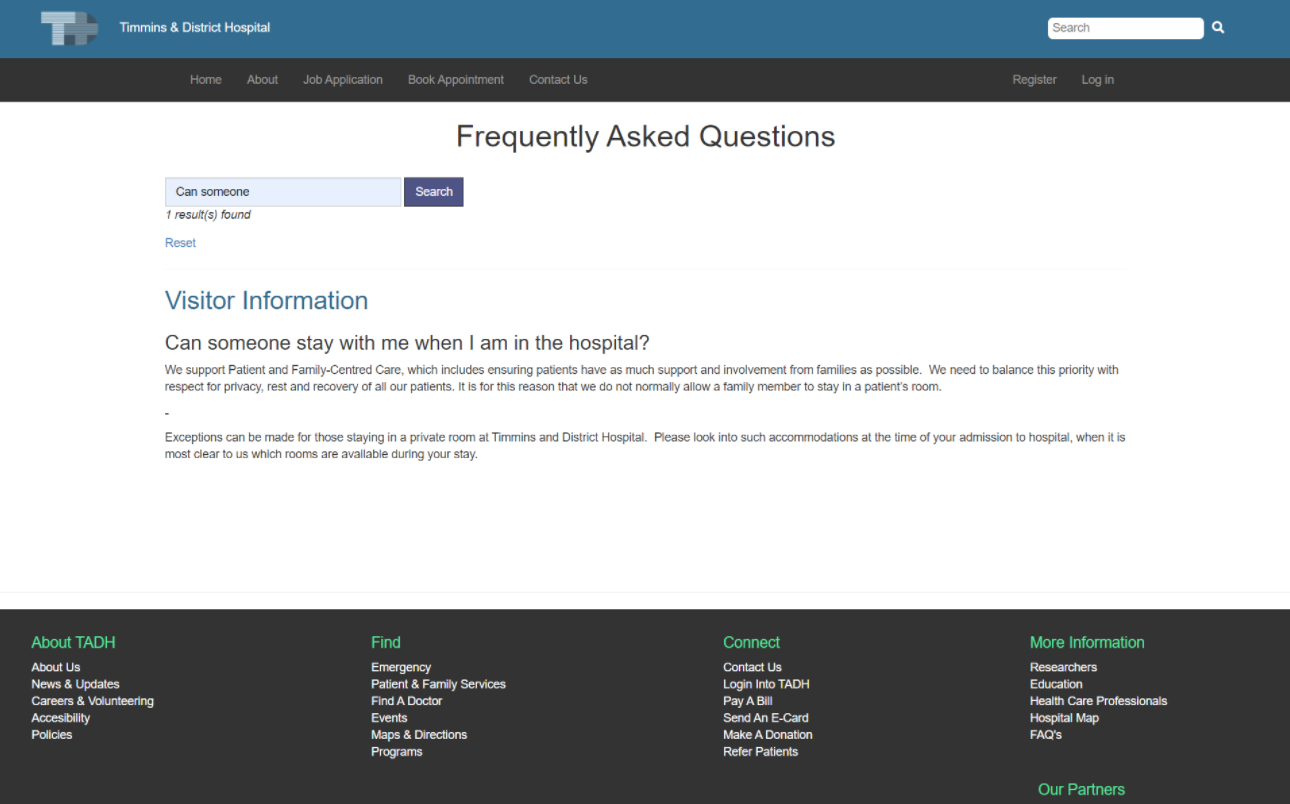Image resolution: width=1290 pixels, height=804 pixels.
Task: Open Make A Donation link
Action: (767, 735)
